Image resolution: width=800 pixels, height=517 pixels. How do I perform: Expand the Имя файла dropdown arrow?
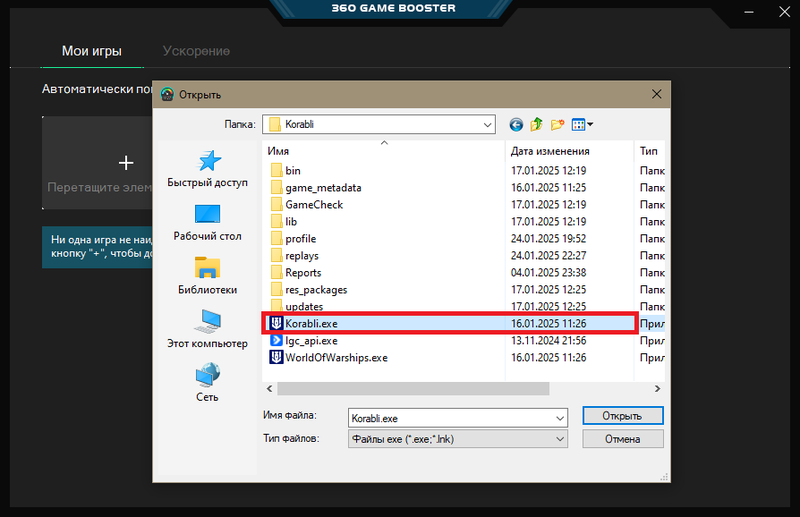(560, 418)
